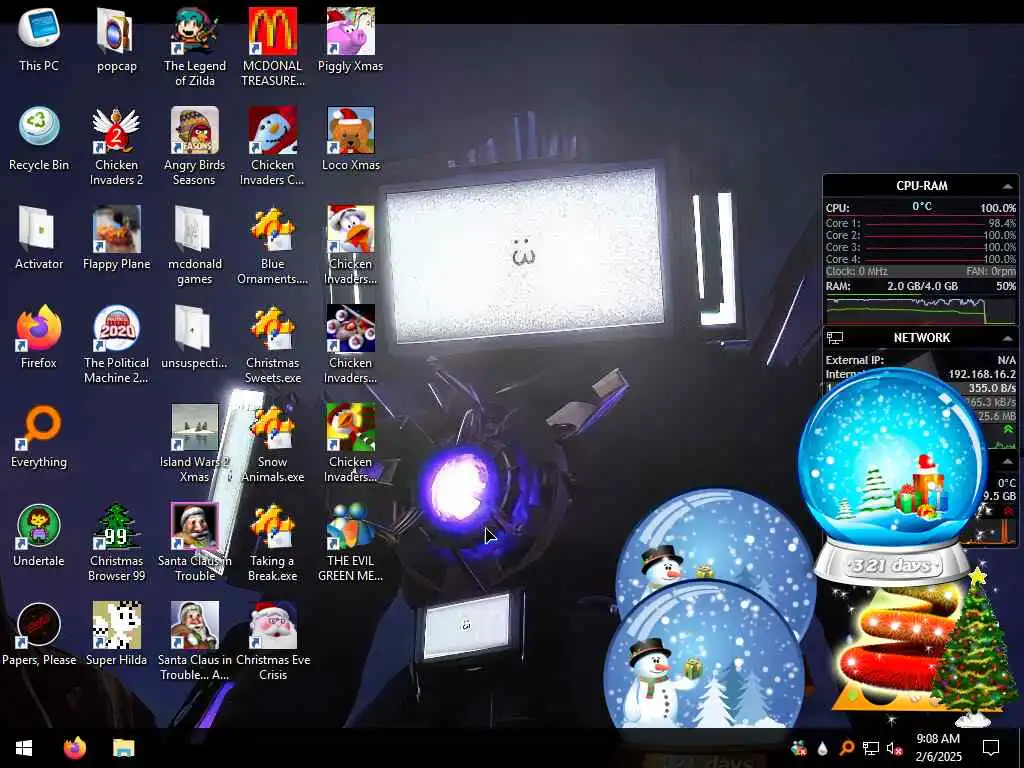Select the Angry Birds Seasons shortcut
Image resolution: width=1024 pixels, height=768 pixels.
click(195, 146)
